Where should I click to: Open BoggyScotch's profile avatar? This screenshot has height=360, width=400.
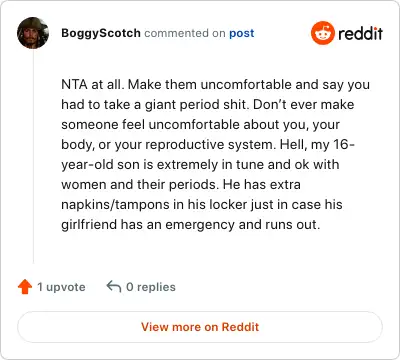point(33,33)
